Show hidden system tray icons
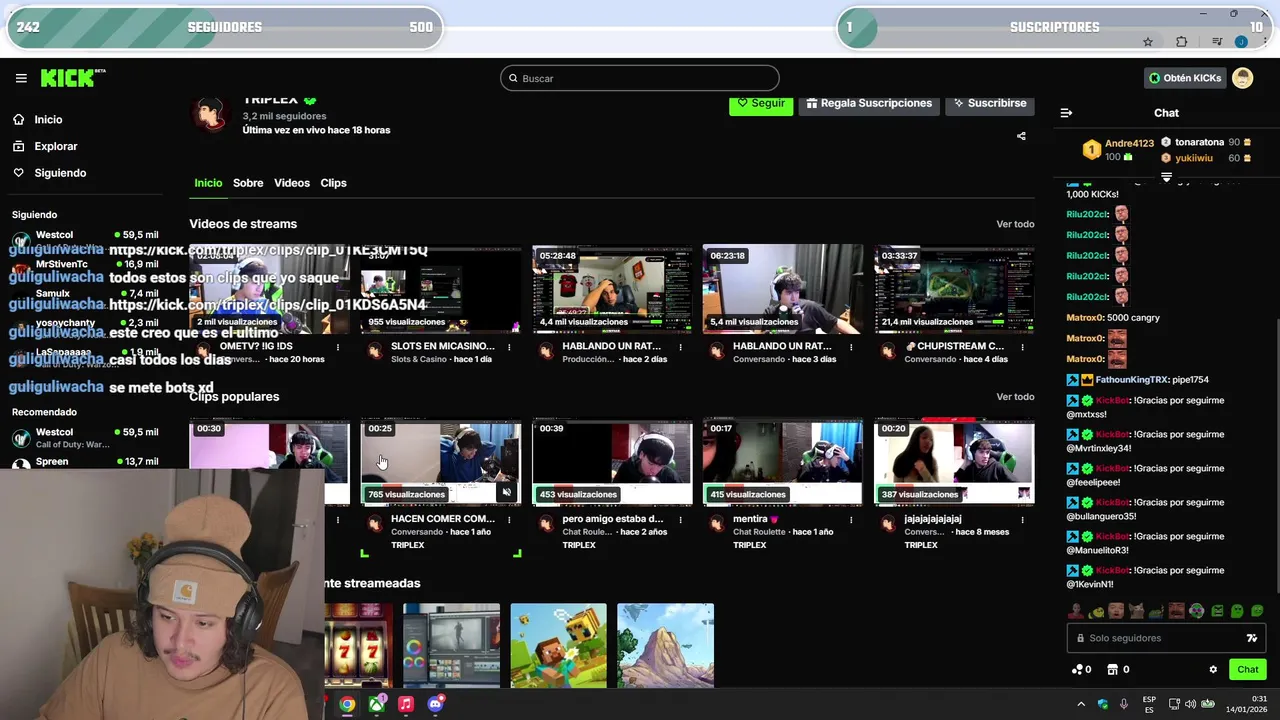This screenshot has height=720, width=1280. (x=1081, y=704)
